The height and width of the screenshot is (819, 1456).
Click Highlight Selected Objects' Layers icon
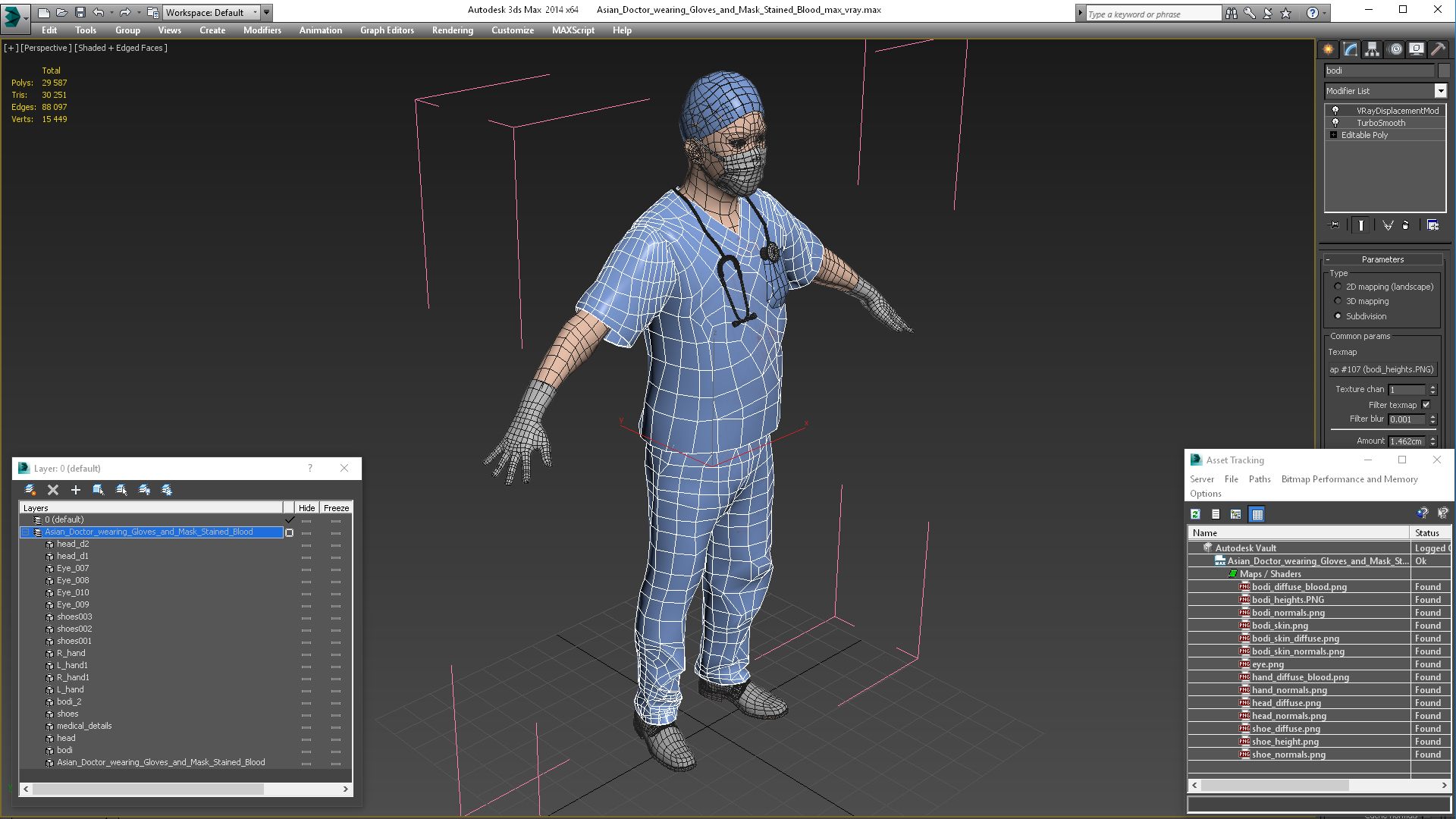point(121,490)
